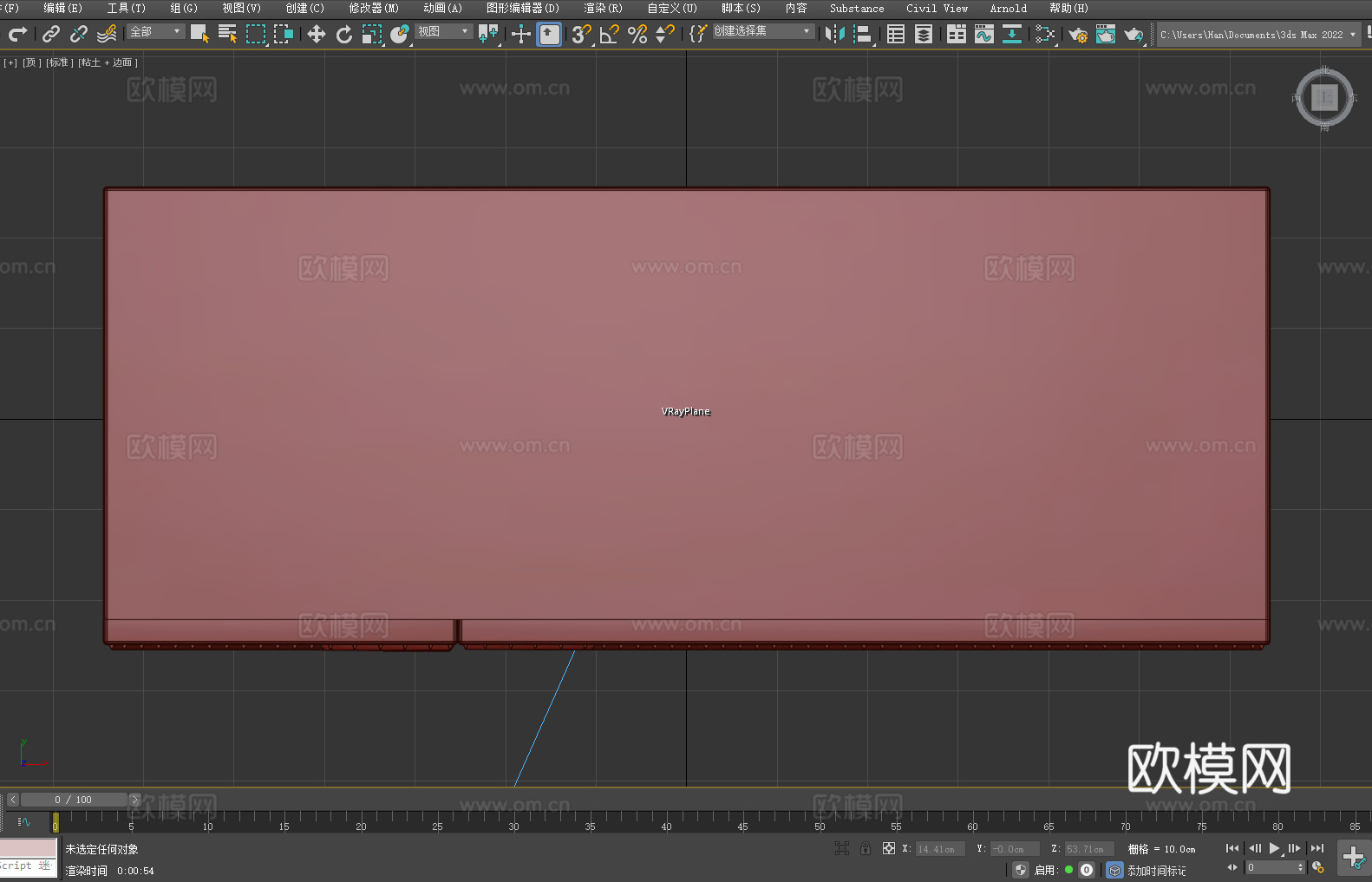Open the 全部 selection filter dropdown
The height and width of the screenshot is (882, 1372).
click(x=156, y=31)
